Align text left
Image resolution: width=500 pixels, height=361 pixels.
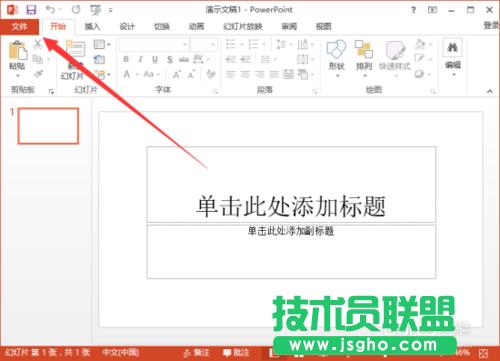[231, 74]
